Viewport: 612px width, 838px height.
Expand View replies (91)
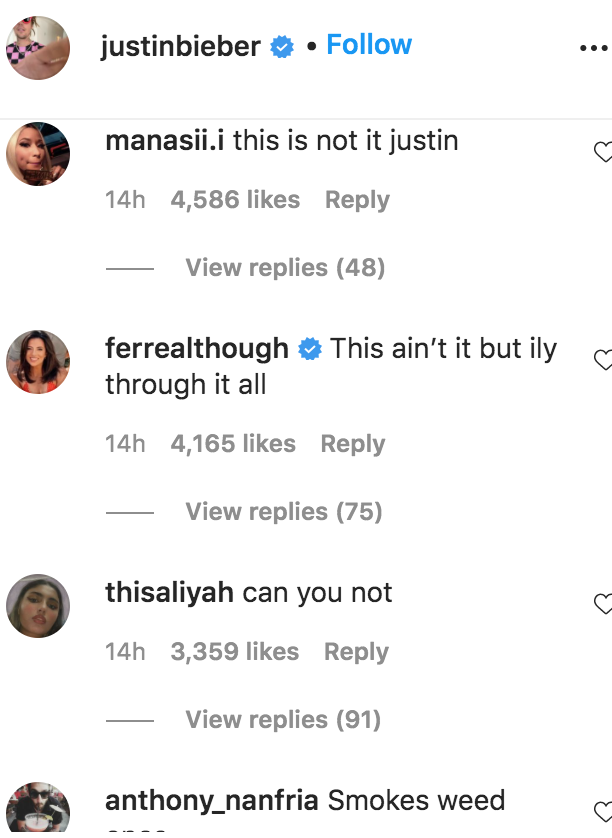coord(283,720)
